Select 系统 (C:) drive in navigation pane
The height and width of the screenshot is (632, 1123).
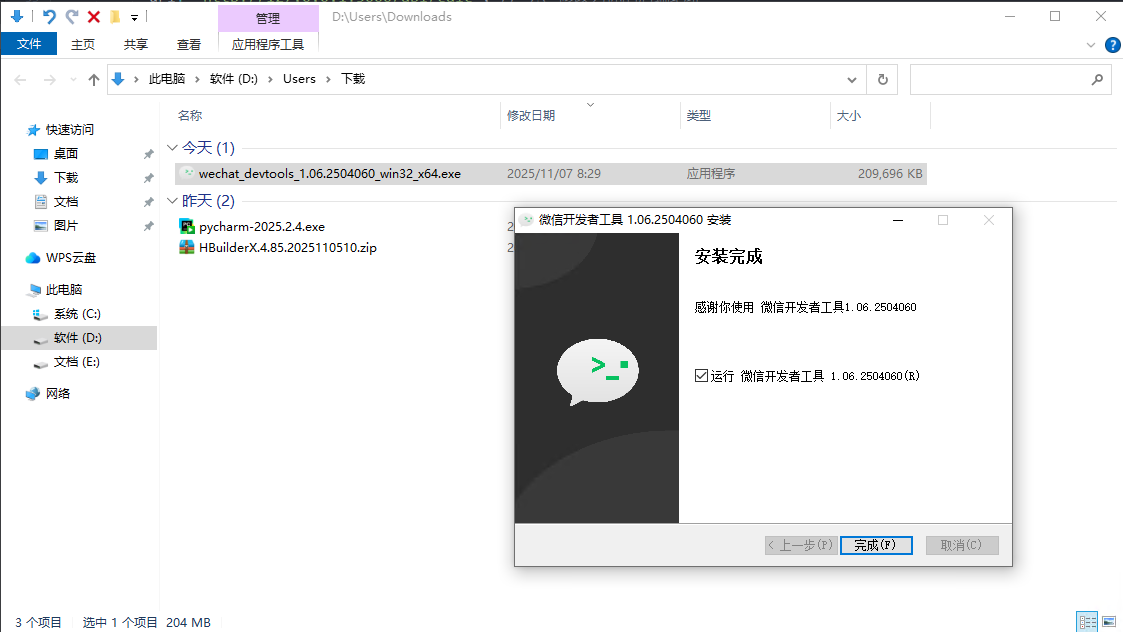77,314
